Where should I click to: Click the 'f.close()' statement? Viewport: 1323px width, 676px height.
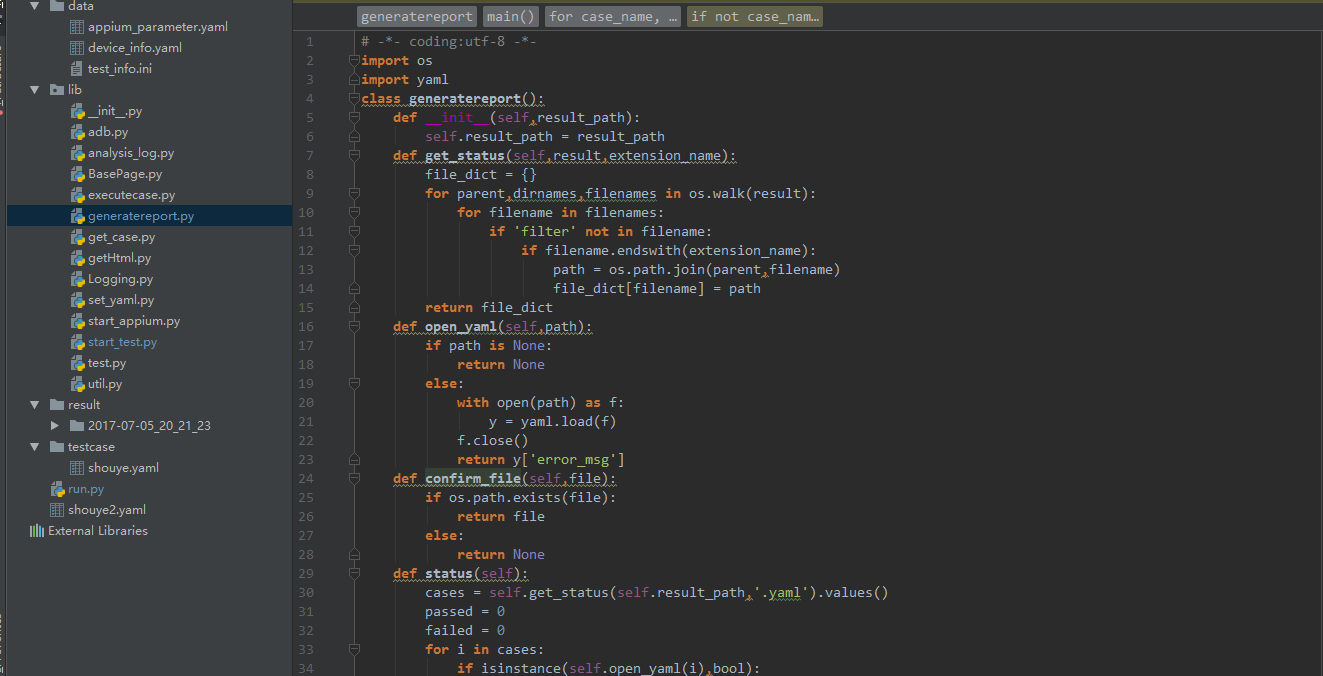[493, 441]
